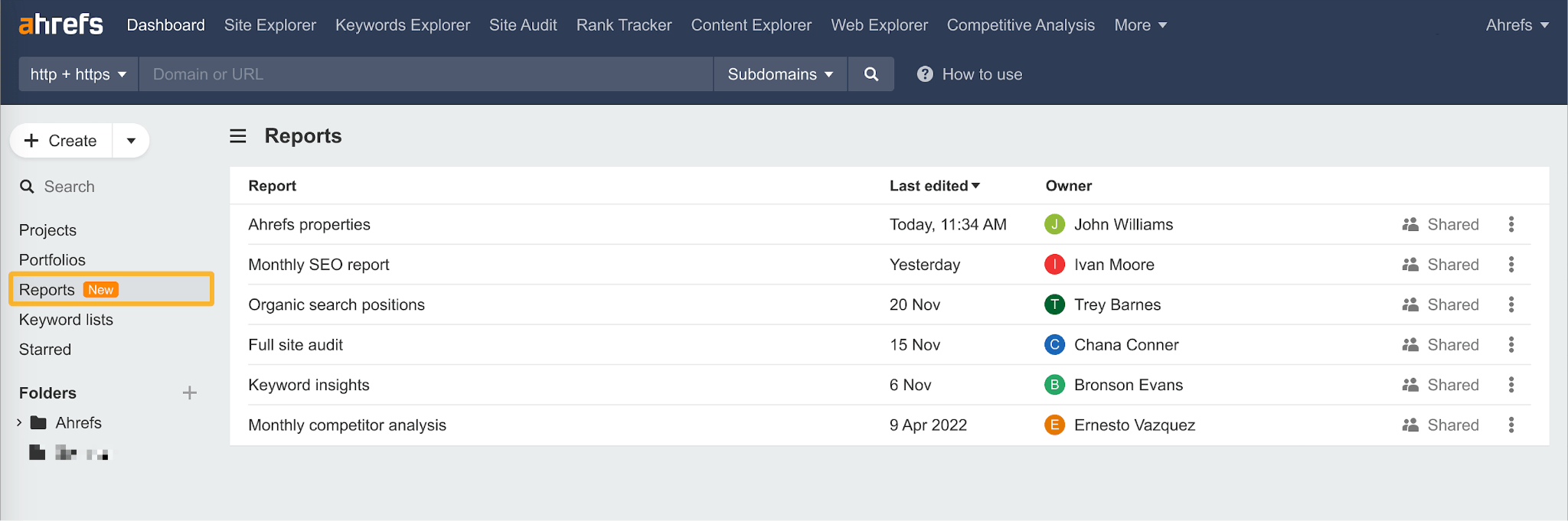The image size is (1568, 521).
Task: Click Shared icon for Full site audit
Action: 1410,345
